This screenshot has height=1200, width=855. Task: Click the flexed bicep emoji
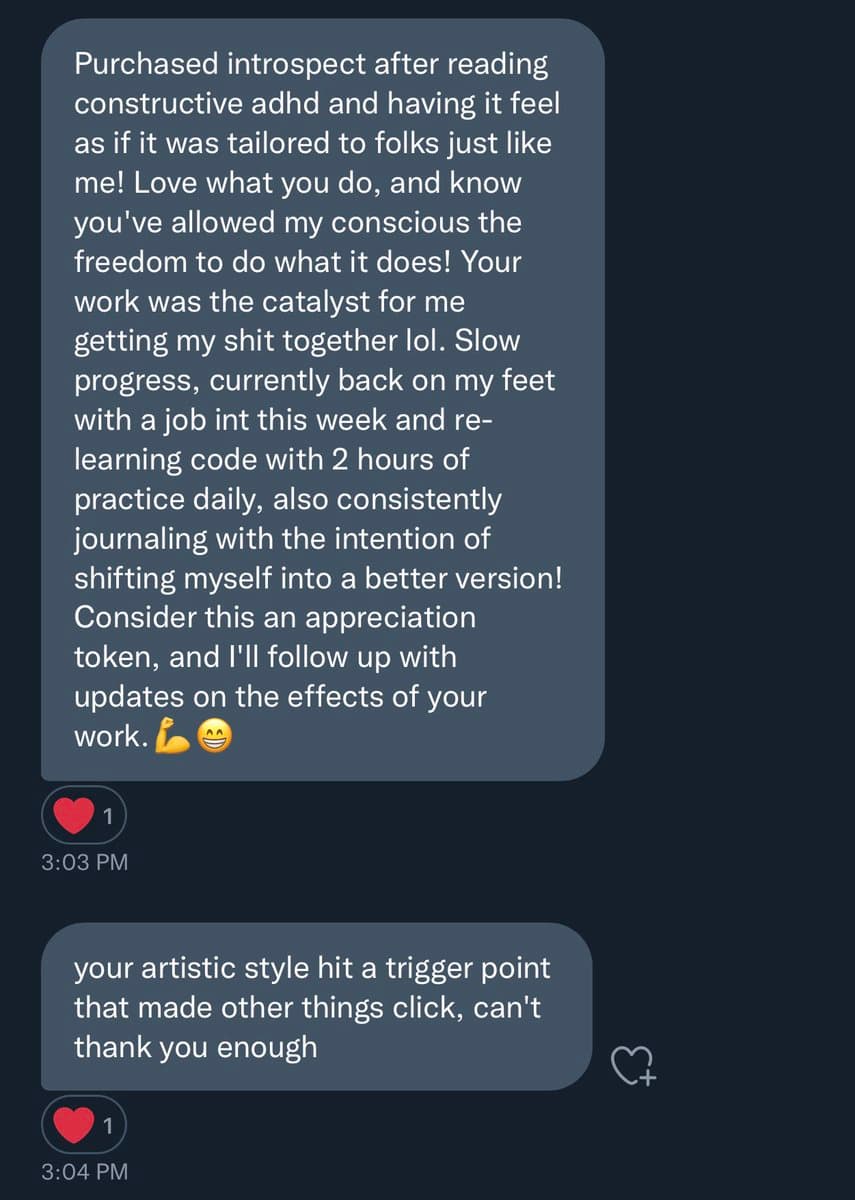[x=173, y=737]
